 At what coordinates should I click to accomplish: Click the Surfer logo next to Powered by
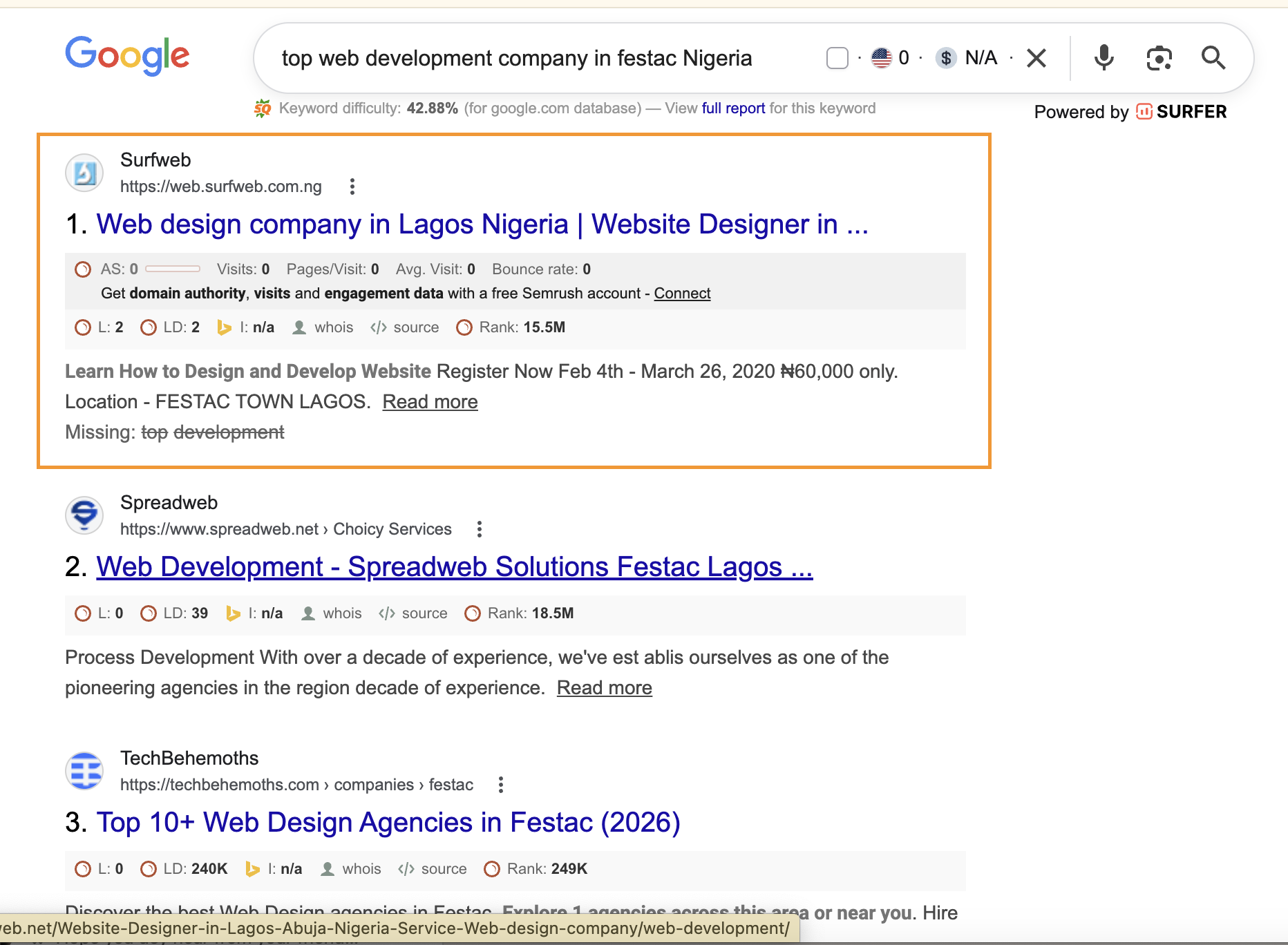point(1144,111)
